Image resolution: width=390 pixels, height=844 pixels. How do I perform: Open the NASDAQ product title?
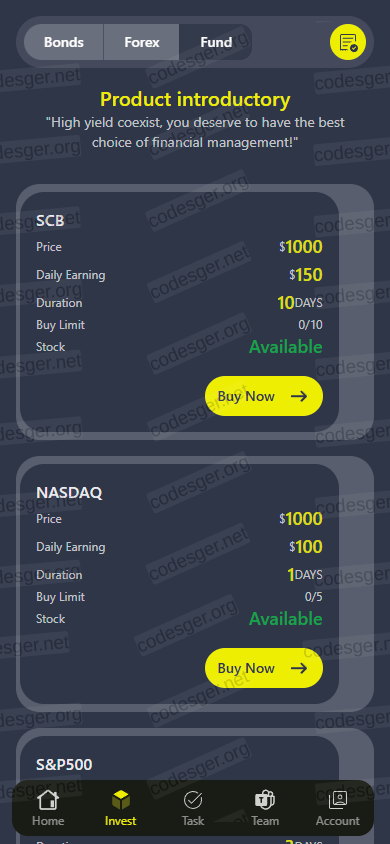pos(69,493)
